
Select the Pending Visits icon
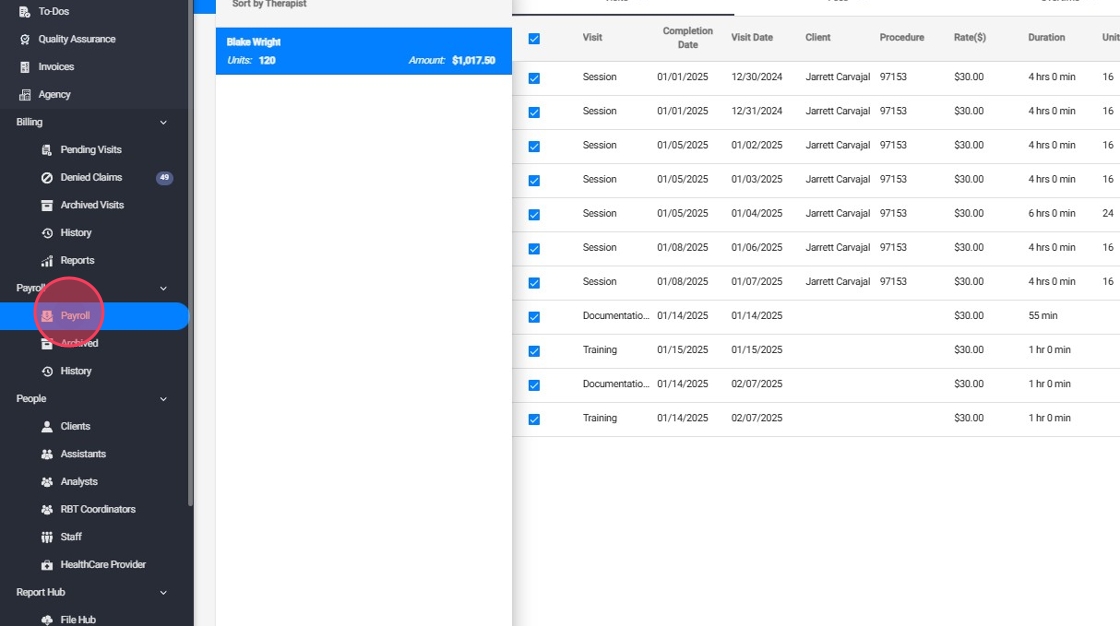tap(47, 150)
